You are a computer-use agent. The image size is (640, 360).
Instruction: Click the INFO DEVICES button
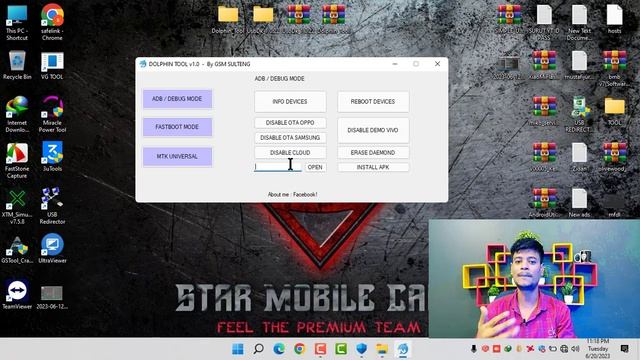click(290, 102)
